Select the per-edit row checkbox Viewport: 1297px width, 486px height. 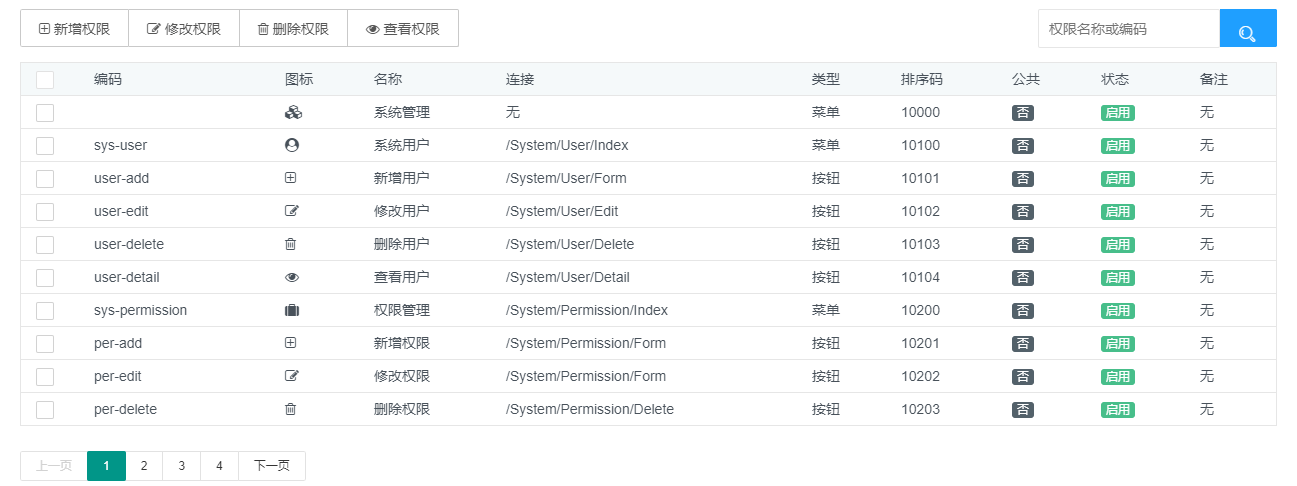pyautogui.click(x=45, y=377)
